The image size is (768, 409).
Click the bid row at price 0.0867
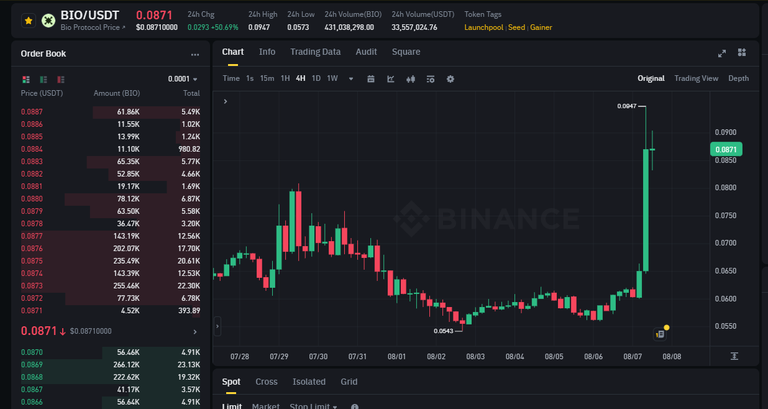pos(110,389)
